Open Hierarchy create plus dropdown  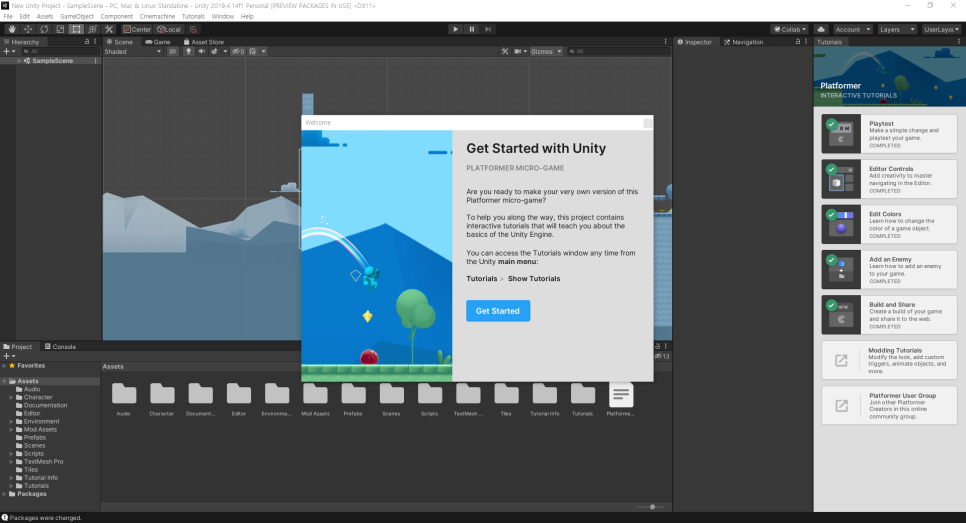click(9, 51)
